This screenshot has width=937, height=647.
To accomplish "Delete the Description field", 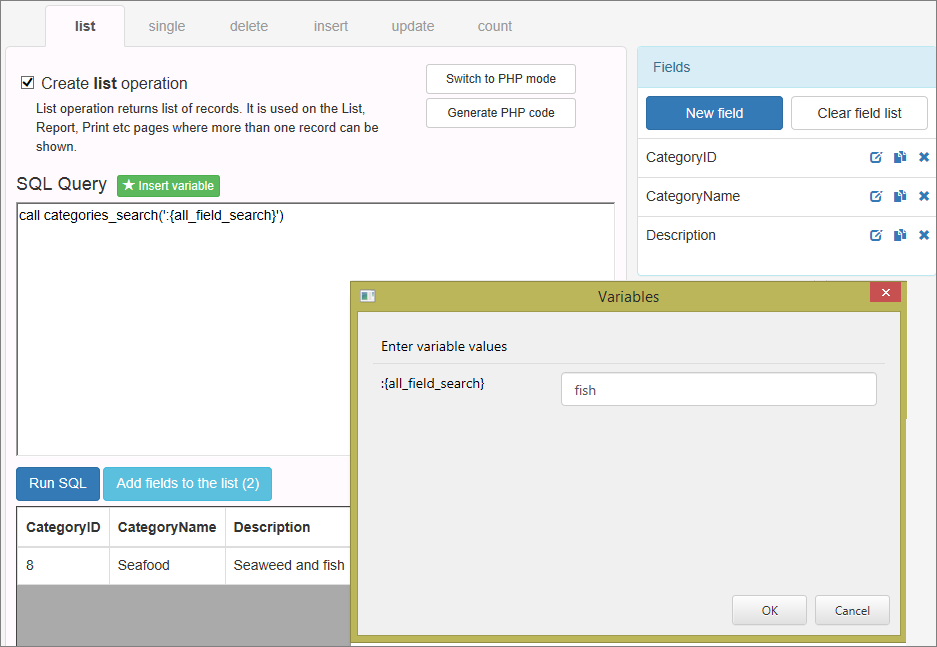I will tap(922, 235).
